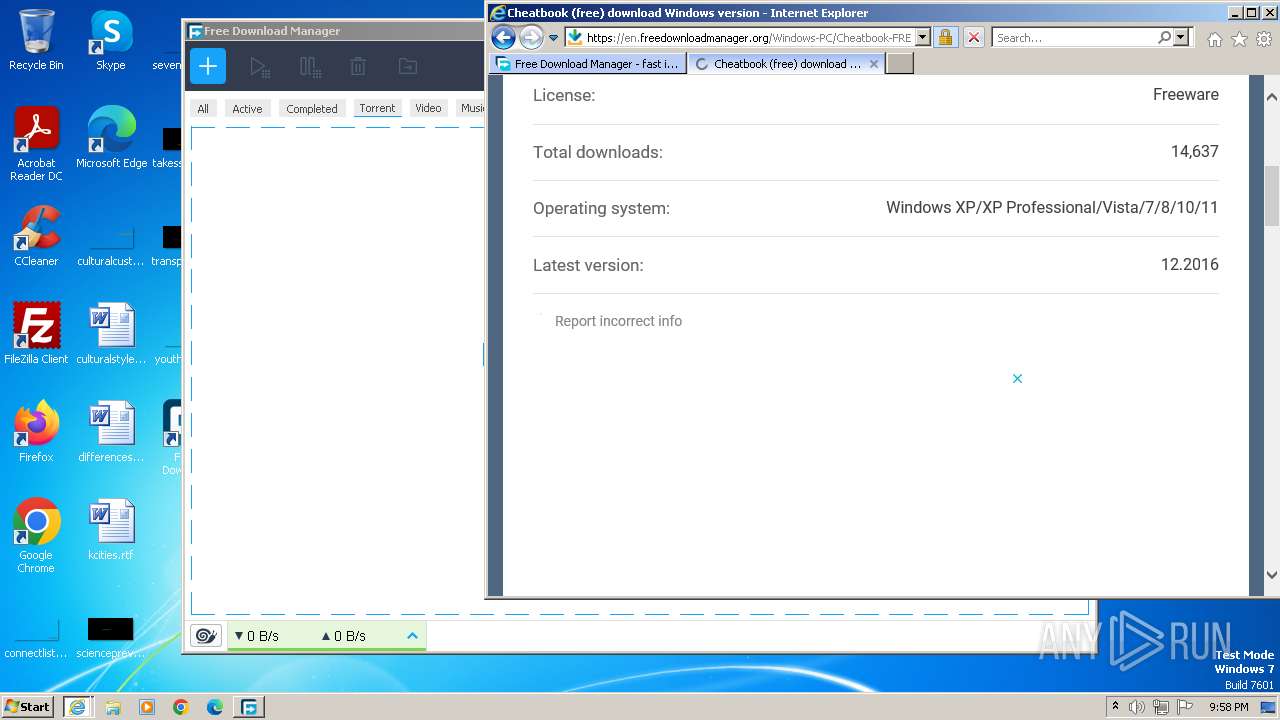Open Windows Media Player from the taskbar
The height and width of the screenshot is (720, 1280).
(x=147, y=707)
